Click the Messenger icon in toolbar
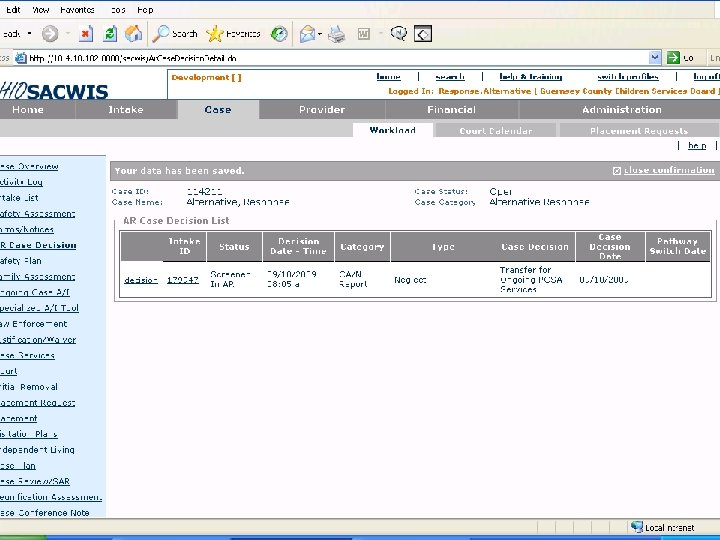 coord(398,34)
